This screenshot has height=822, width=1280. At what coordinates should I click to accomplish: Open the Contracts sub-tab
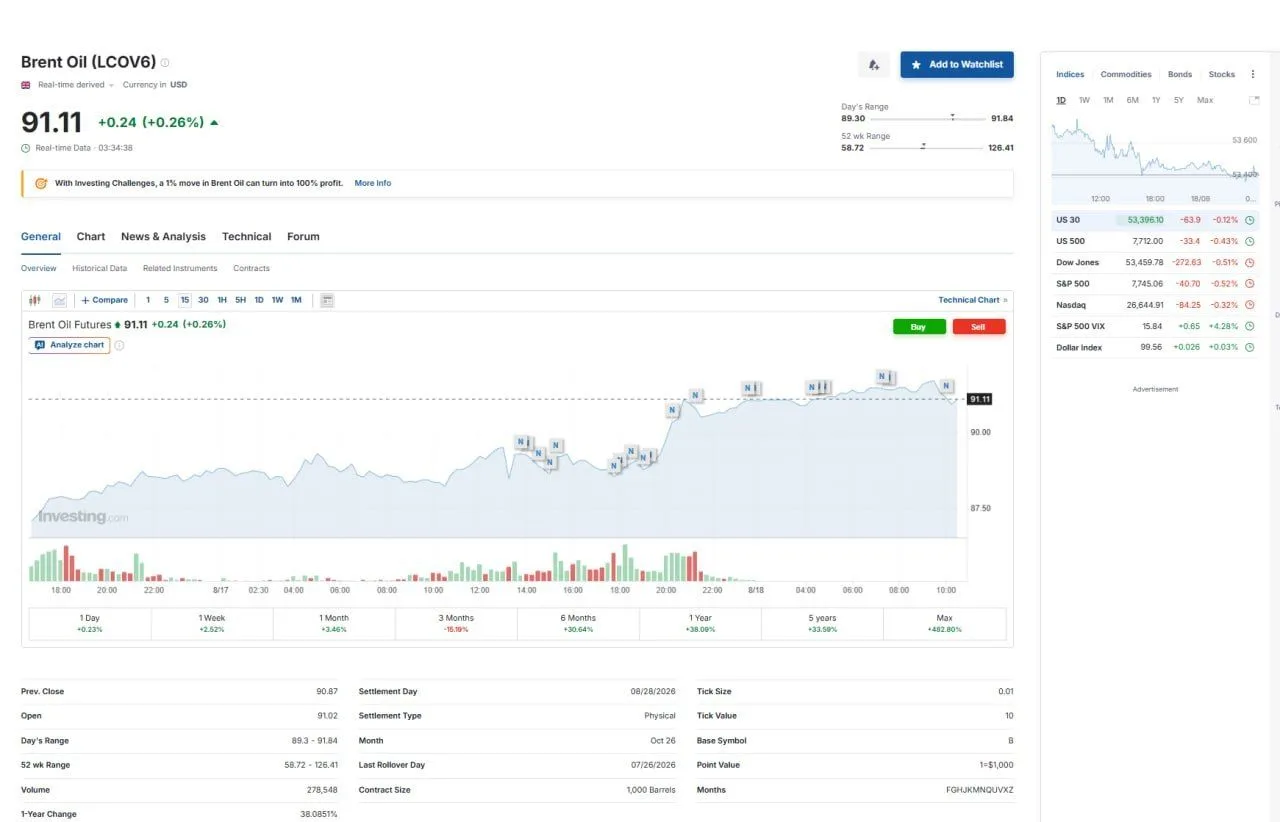[x=251, y=268]
